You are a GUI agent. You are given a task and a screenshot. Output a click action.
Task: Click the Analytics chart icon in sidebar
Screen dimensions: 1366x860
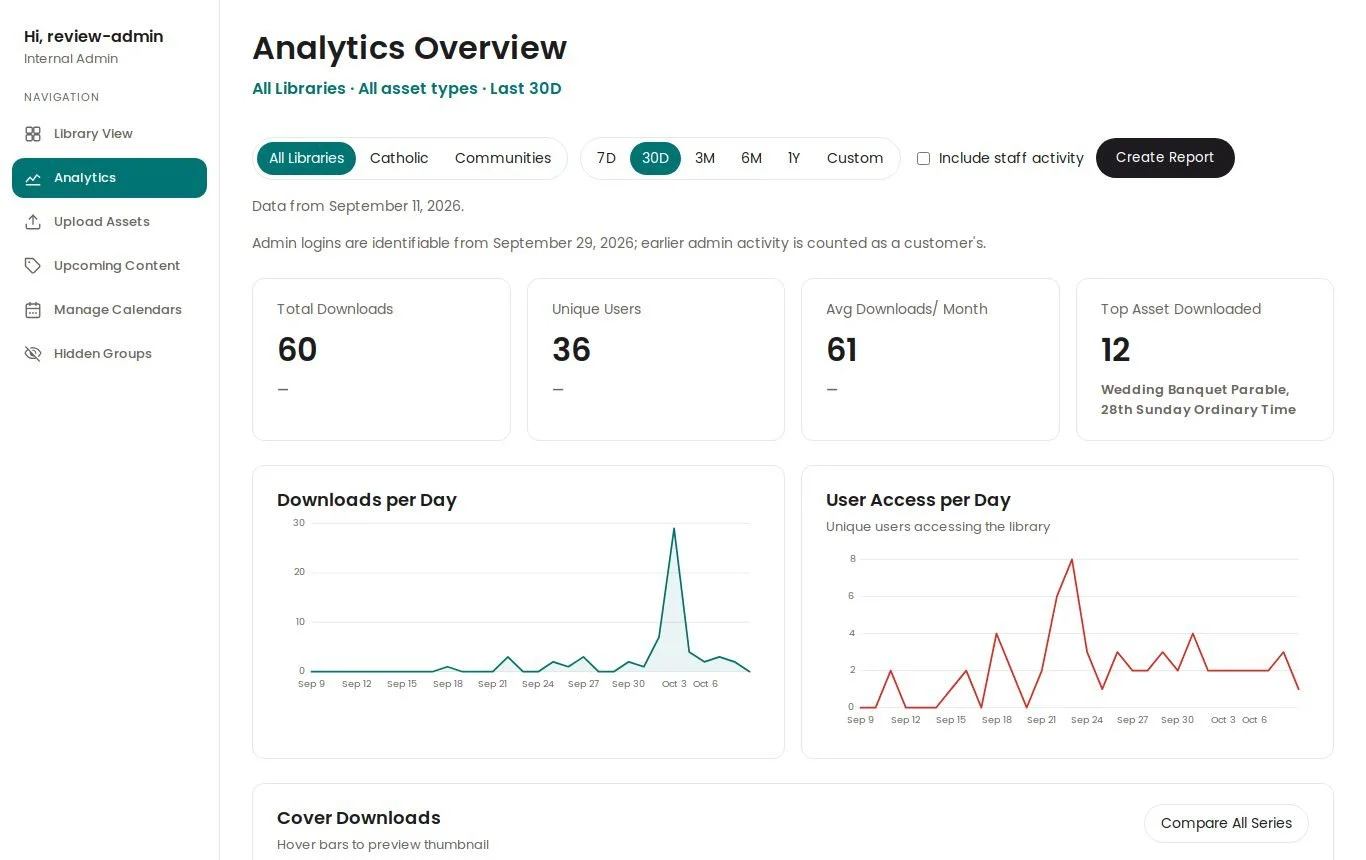point(33,178)
